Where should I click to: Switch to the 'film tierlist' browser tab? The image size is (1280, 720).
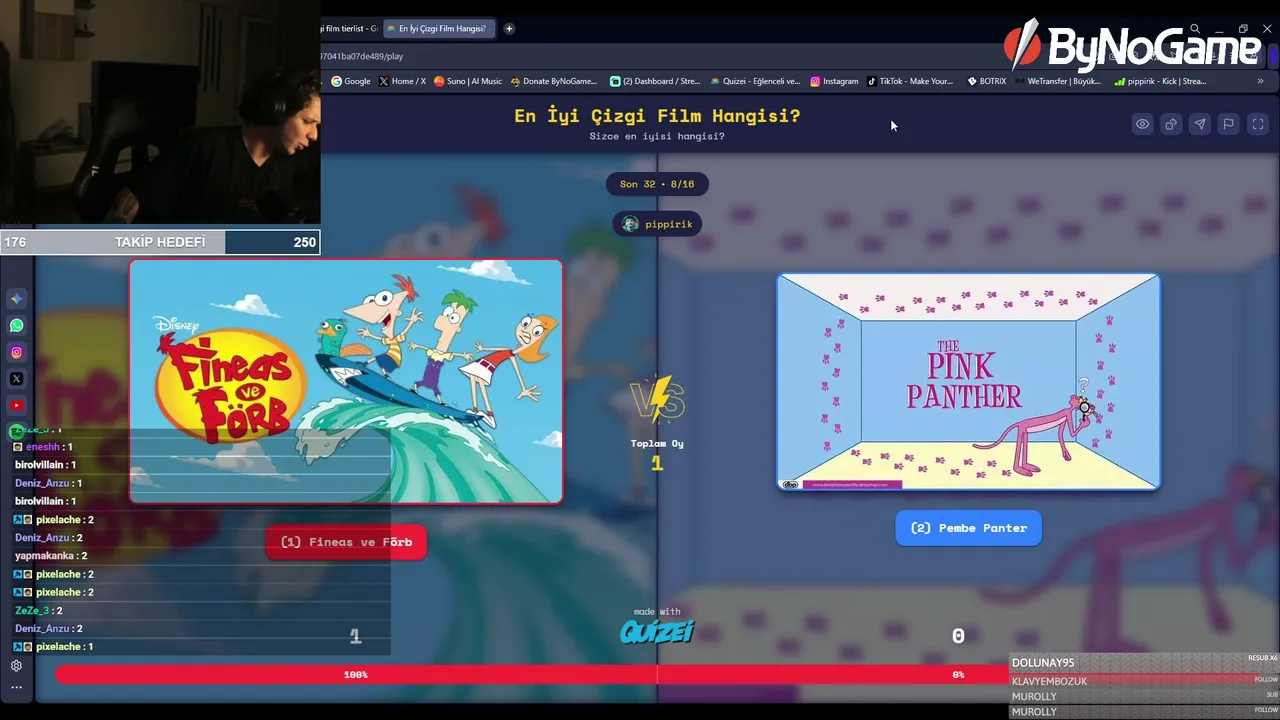coord(349,29)
